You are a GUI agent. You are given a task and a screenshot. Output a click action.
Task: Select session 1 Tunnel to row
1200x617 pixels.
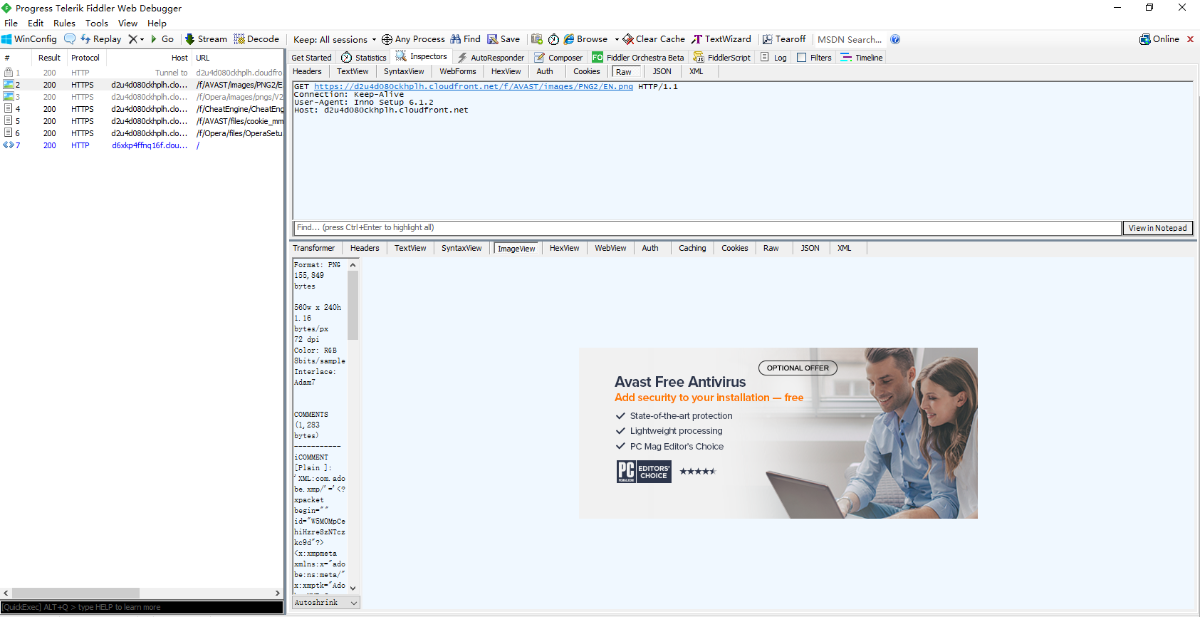pyautogui.click(x=142, y=73)
